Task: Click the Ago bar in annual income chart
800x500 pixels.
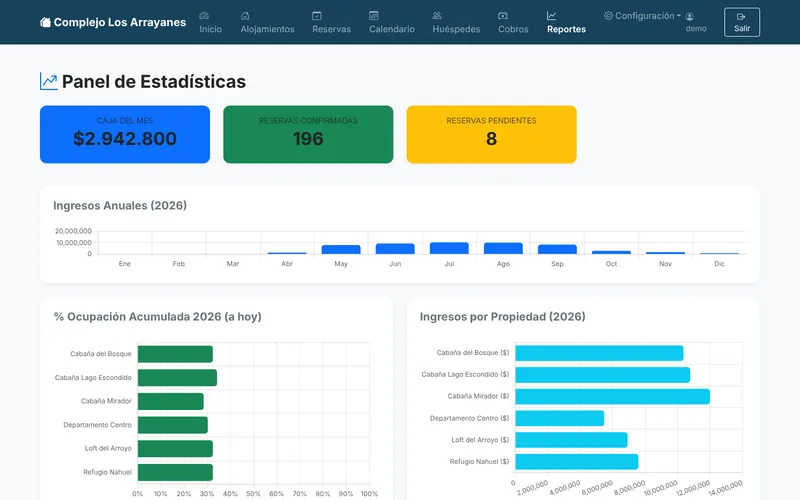Action: (x=503, y=248)
